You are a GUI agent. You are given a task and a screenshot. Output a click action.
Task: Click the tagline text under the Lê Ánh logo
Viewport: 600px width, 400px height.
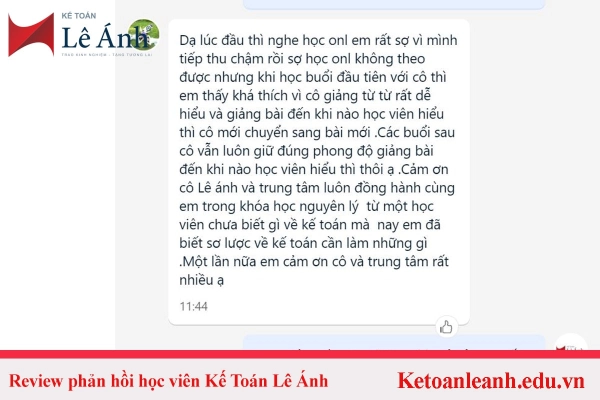[107, 55]
